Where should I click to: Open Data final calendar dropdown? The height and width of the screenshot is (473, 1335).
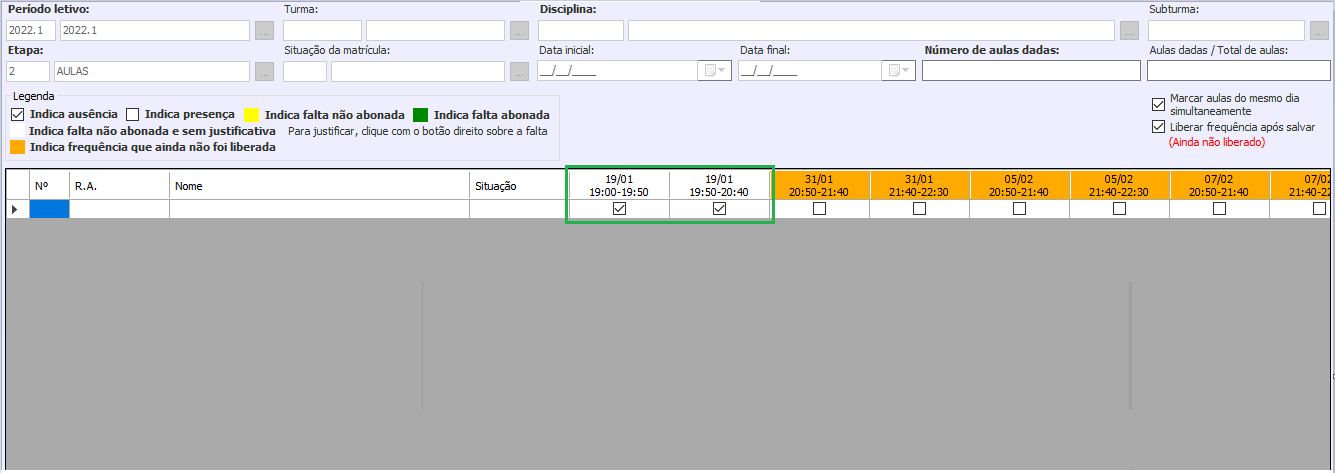point(898,71)
